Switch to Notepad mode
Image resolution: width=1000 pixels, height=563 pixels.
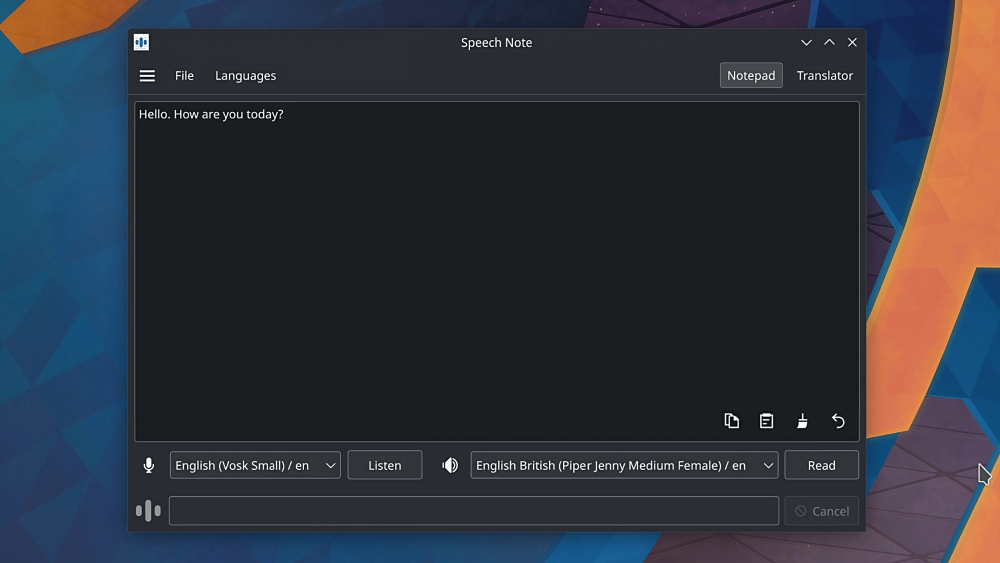[x=751, y=75]
